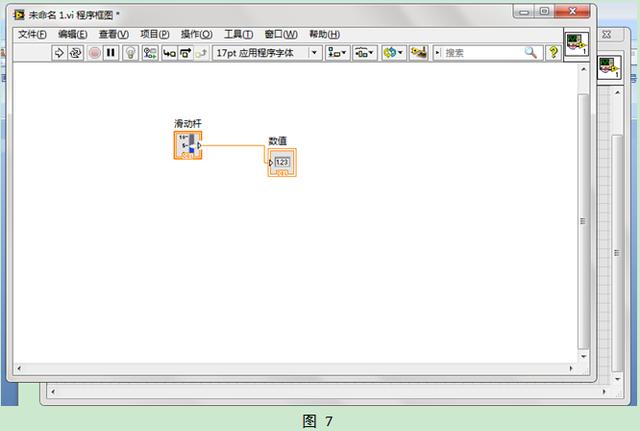640x431 pixels.
Task: Open the Reorder dropdown
Action: 394,53
